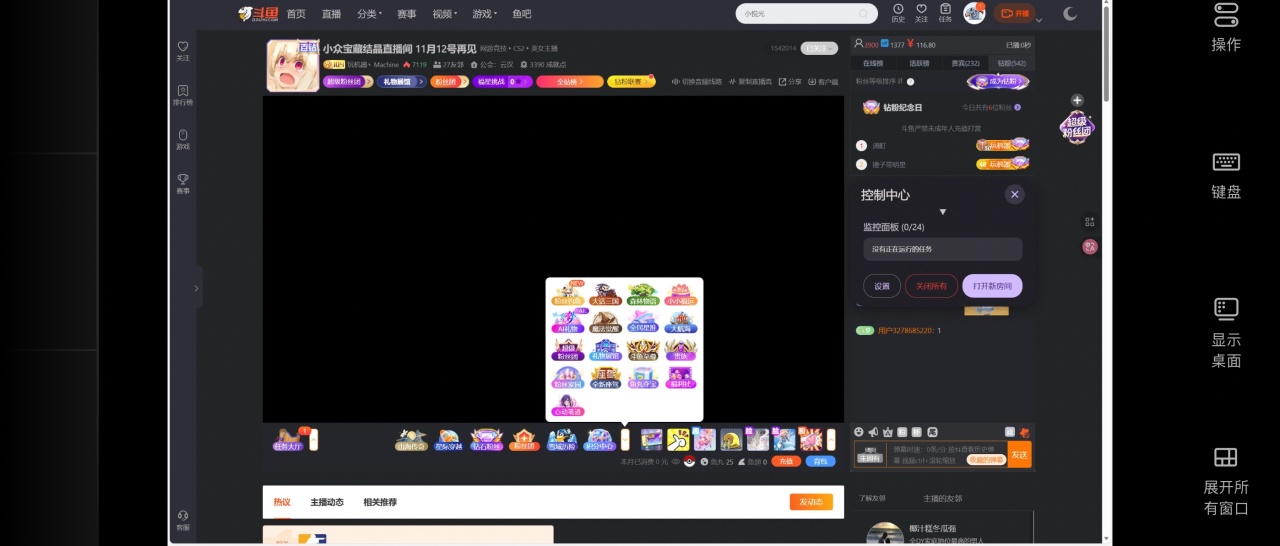Viewport: 1280px width, 546px height.
Task: Click the orange 充值 recharge button
Action: point(787,461)
